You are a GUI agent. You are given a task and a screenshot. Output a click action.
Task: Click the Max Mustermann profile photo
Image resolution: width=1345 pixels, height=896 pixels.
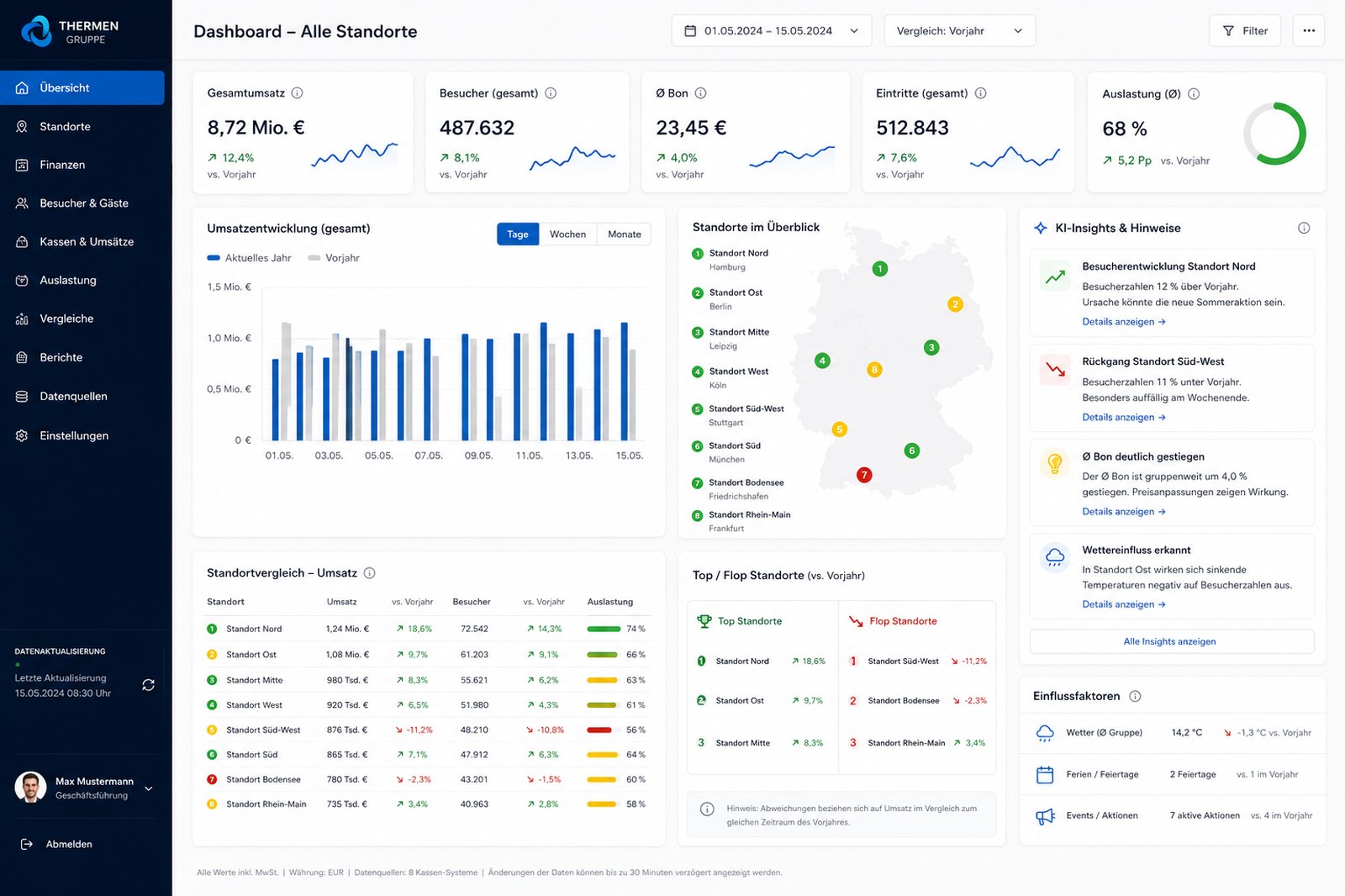pos(31,788)
